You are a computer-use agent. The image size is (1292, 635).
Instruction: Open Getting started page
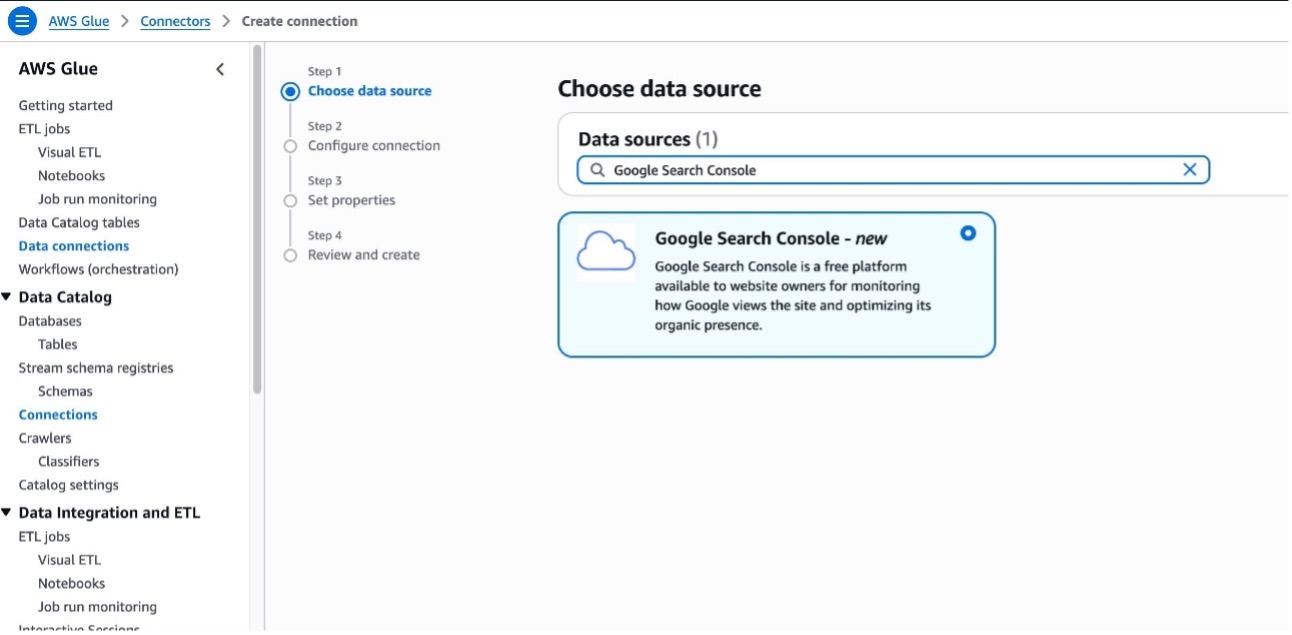65,106
